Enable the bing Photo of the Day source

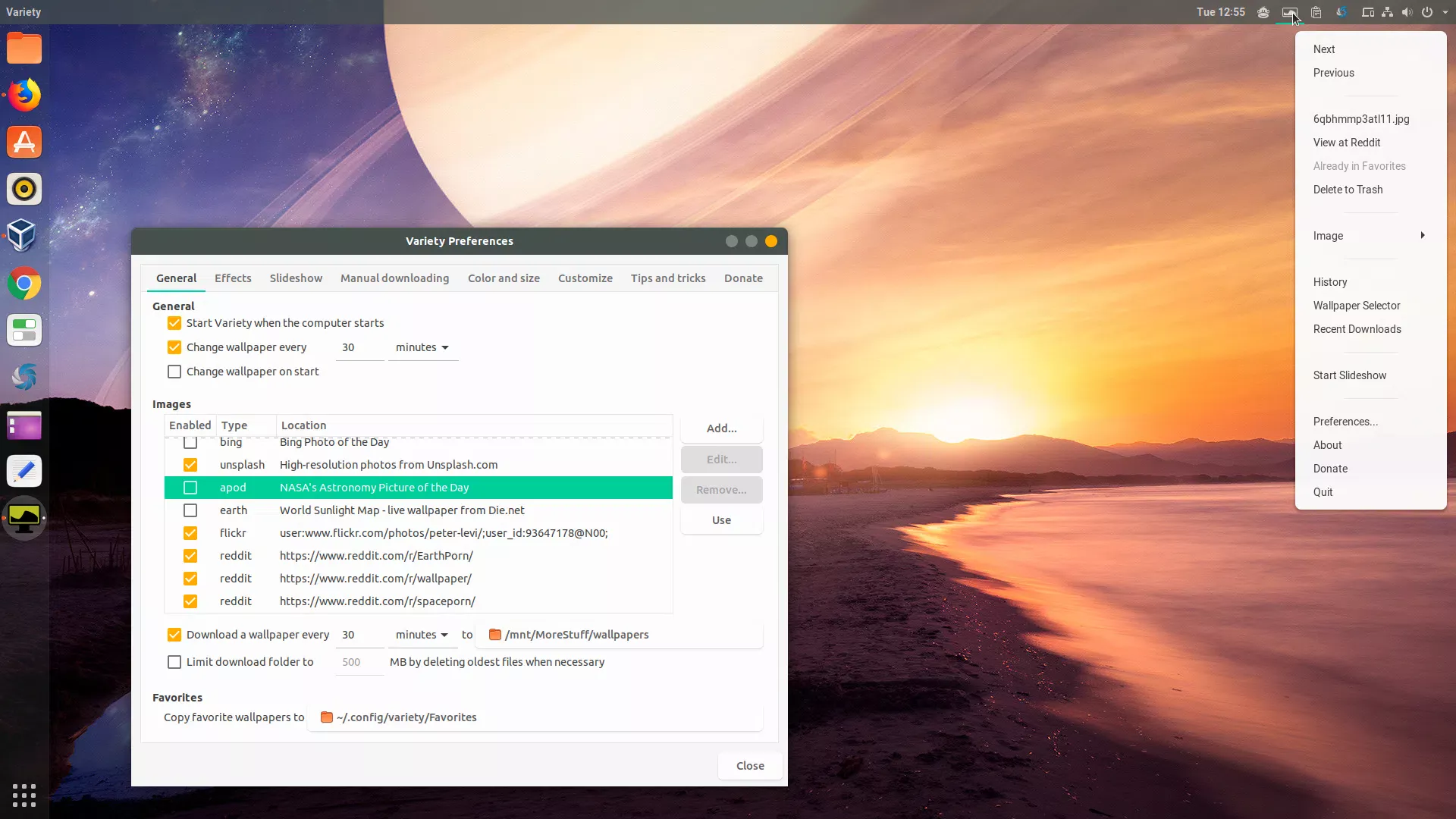click(x=190, y=442)
